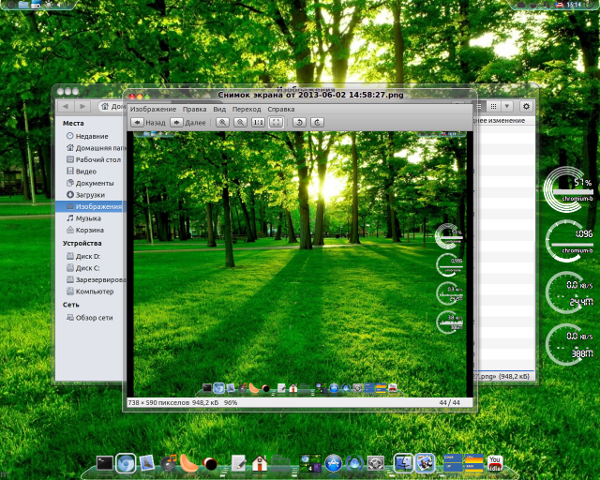
Task: Open the workspace switcher in the dock
Action: 310,463
